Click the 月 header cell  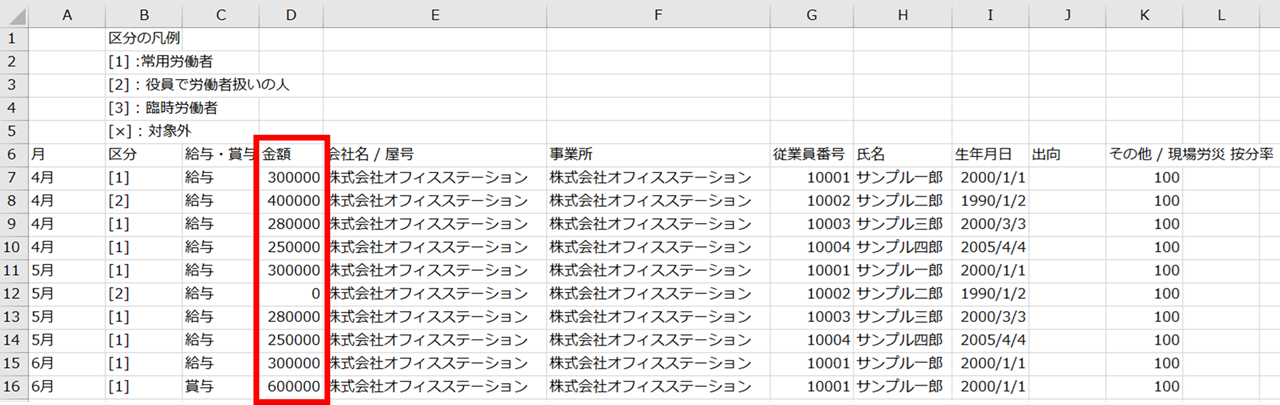[x=67, y=155]
